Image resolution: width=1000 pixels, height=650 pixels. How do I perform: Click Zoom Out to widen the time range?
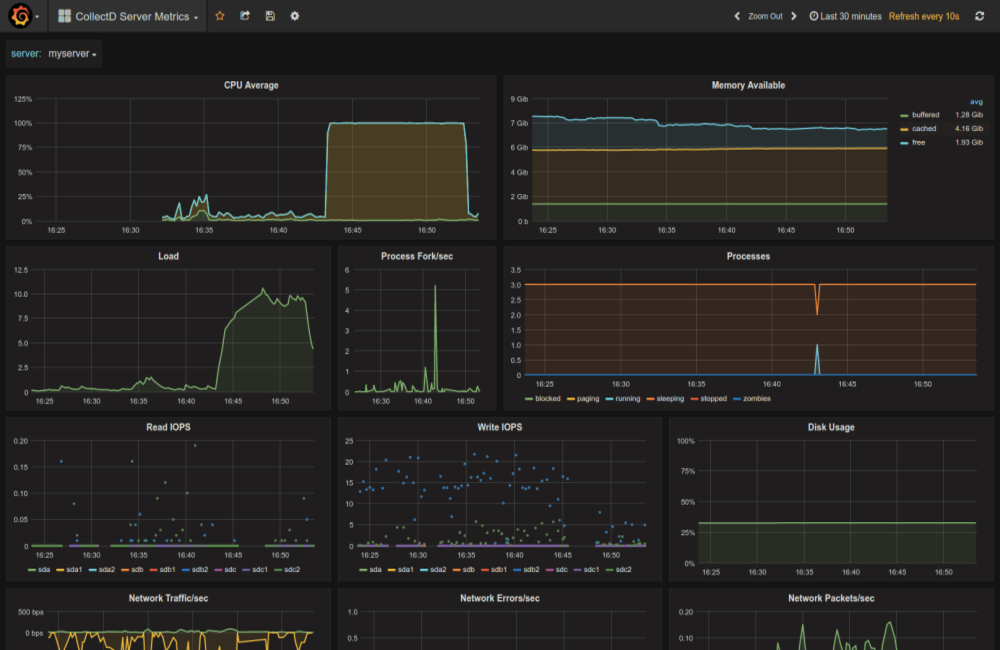point(767,16)
